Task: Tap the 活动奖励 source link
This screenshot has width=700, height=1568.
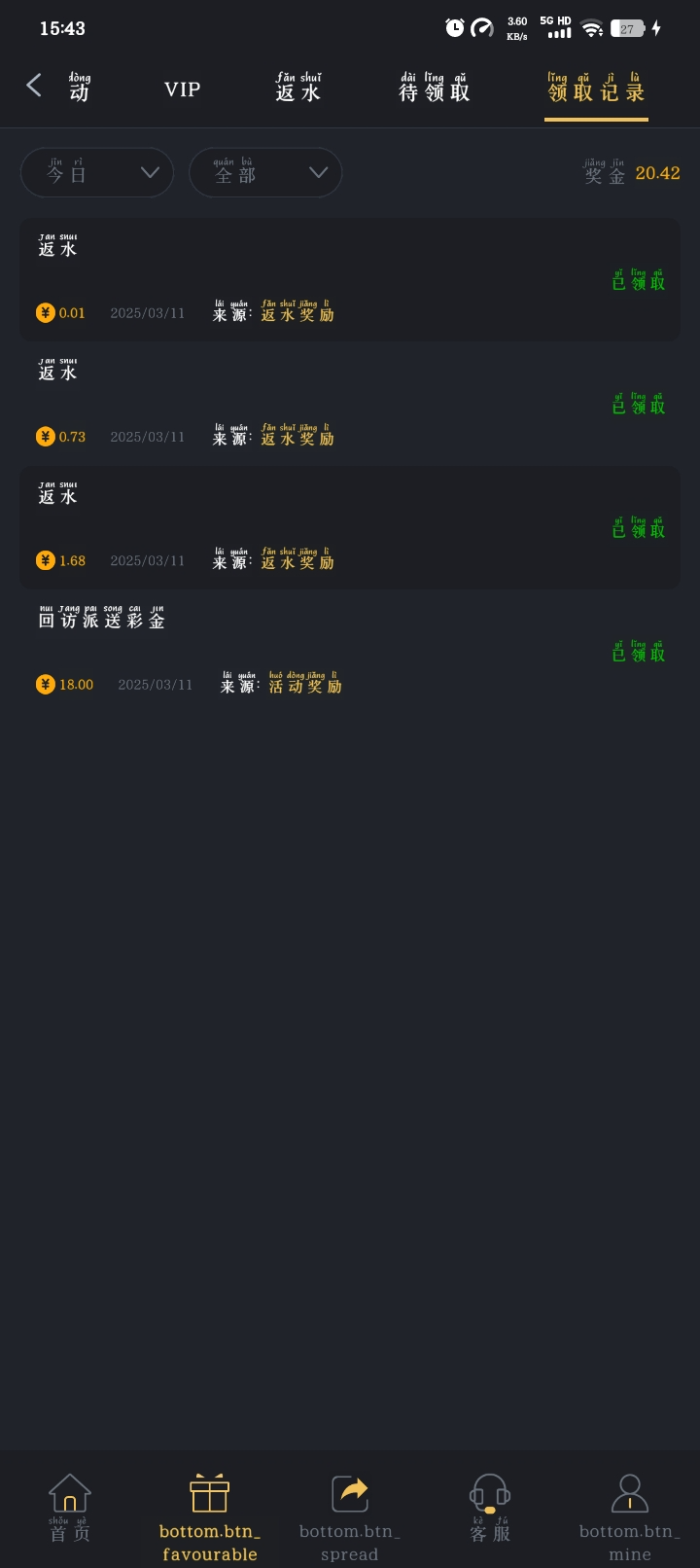Action: click(x=305, y=685)
